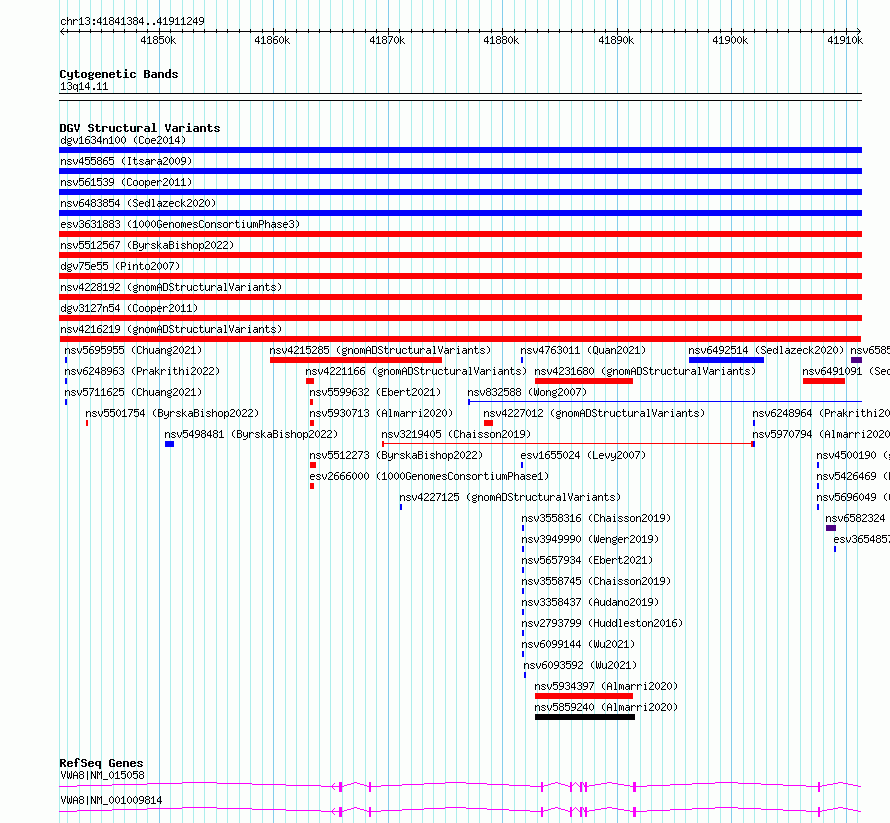Click nsv832588 (Wong2007) variant label
The image size is (890, 823).
(527, 392)
